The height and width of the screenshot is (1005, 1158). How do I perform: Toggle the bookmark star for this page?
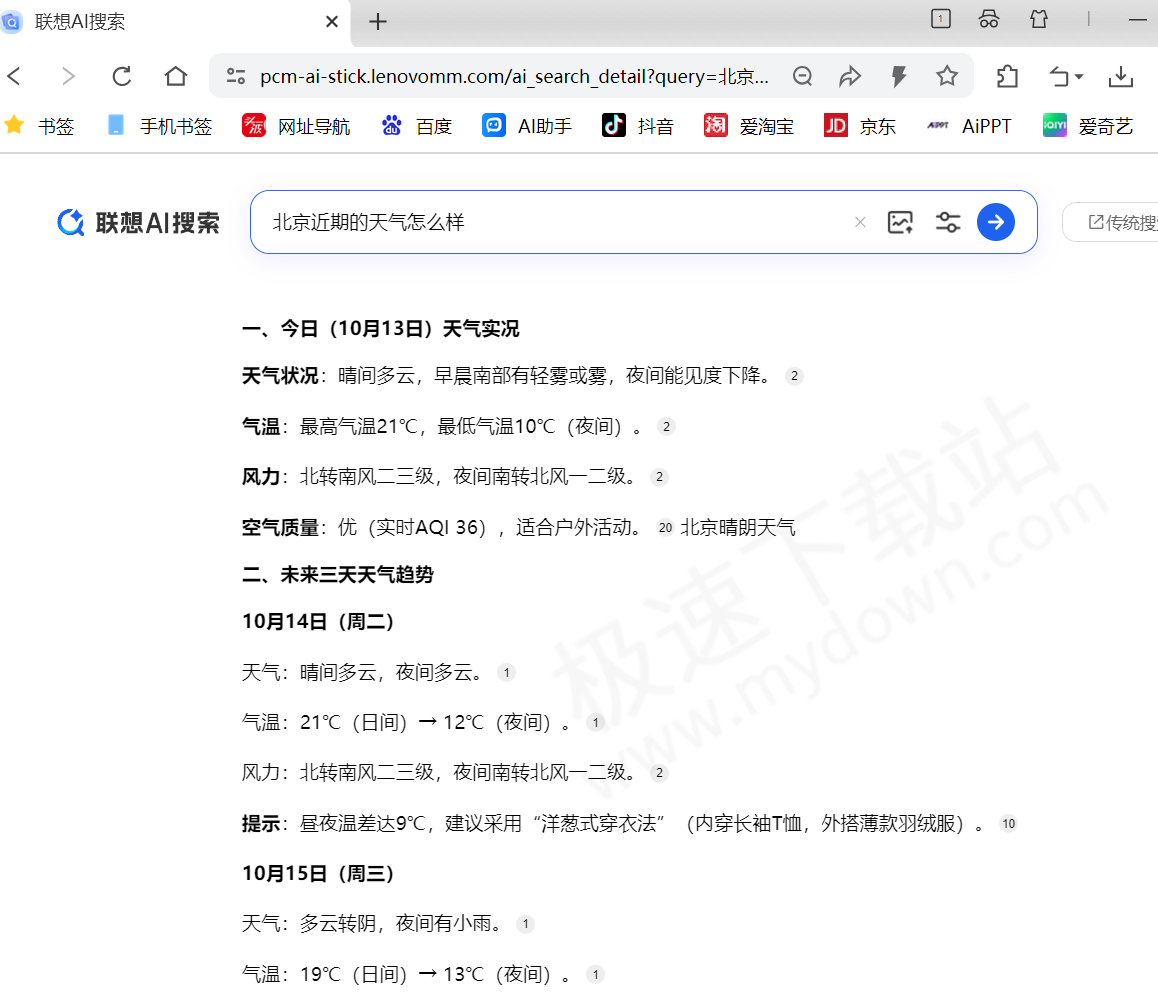coord(944,76)
